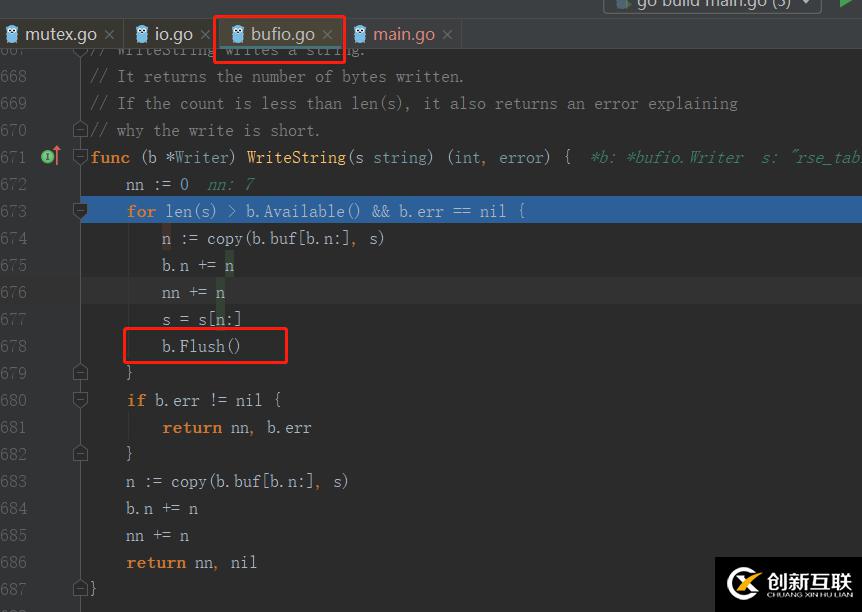Image resolution: width=862 pixels, height=612 pixels.
Task: Click the gopher icon on bufio.go tab
Action: [238, 34]
